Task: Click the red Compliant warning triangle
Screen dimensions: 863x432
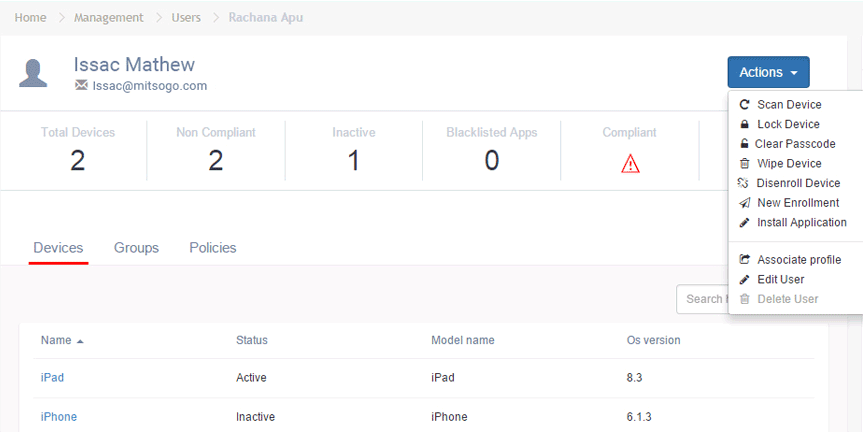Action: tap(630, 163)
